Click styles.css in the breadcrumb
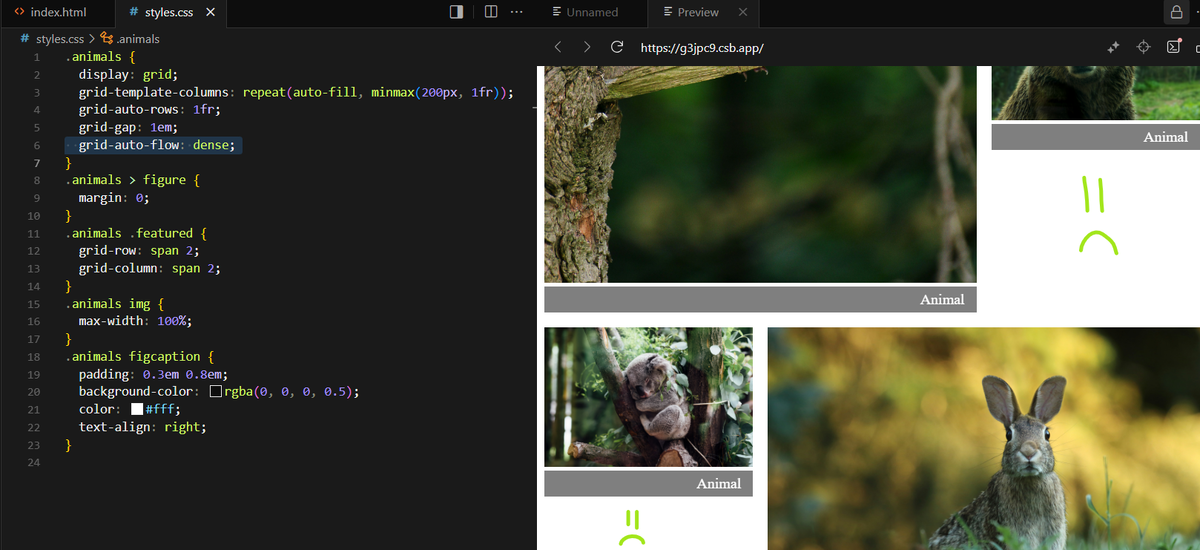Screen dimensions: 1200x550 [x=60, y=39]
